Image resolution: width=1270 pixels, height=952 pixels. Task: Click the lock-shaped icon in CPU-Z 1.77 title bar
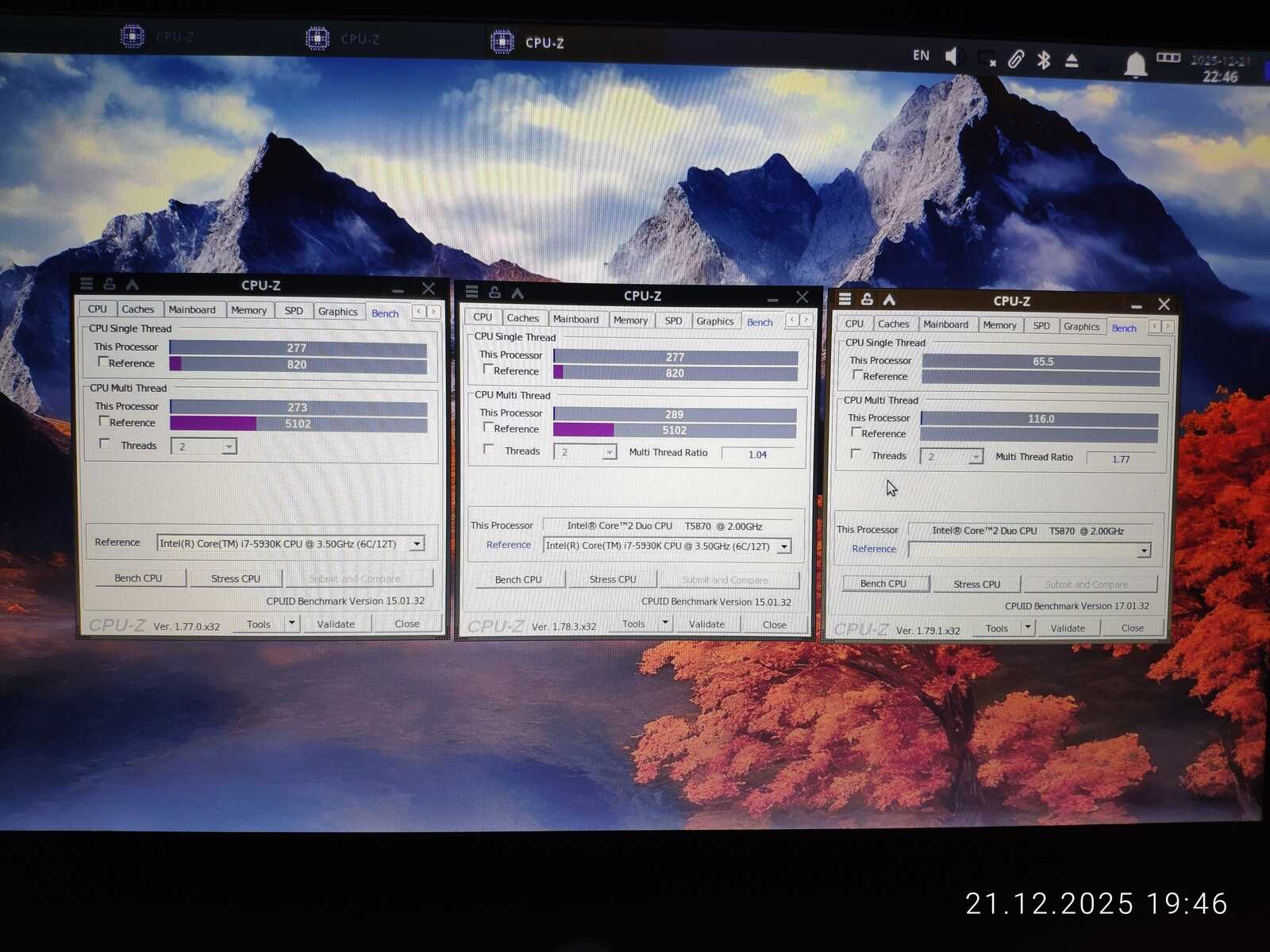pyautogui.click(x=110, y=283)
